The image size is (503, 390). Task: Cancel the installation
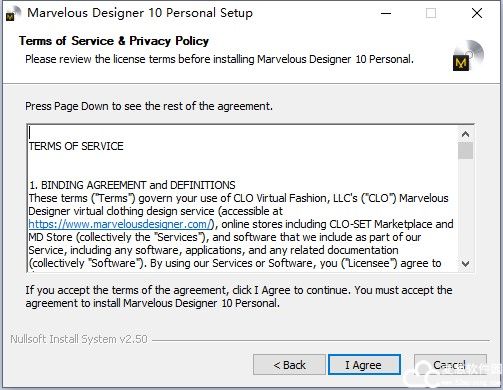[x=450, y=365]
